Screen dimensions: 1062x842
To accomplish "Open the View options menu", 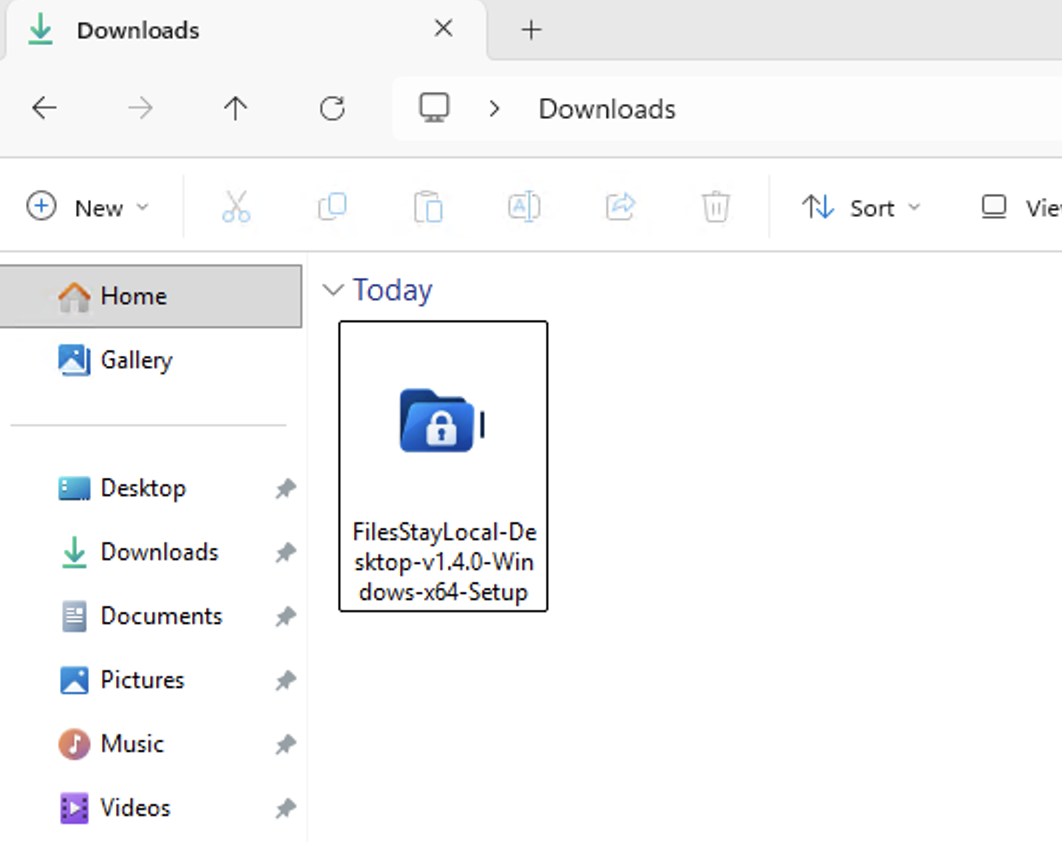I will (x=1021, y=207).
